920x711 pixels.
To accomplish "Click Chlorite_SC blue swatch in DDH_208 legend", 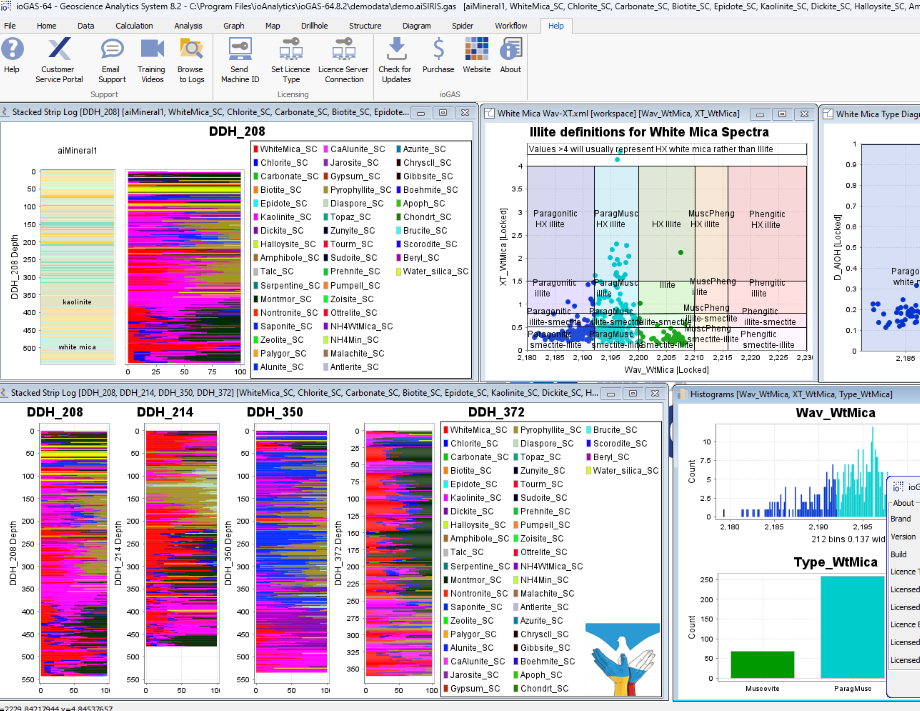I will tap(256, 162).
